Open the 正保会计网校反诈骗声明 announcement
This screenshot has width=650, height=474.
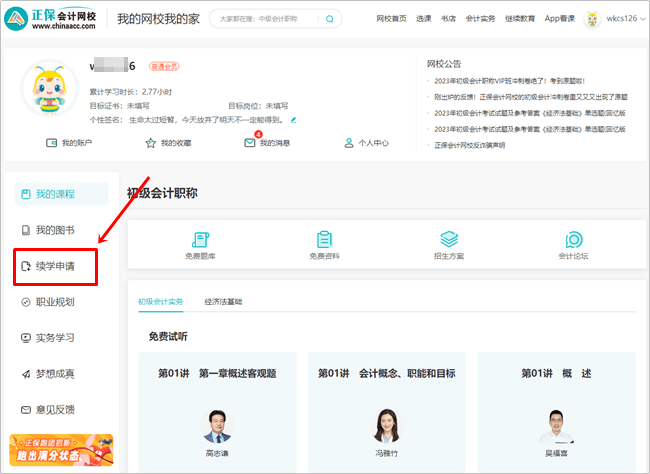coord(469,146)
